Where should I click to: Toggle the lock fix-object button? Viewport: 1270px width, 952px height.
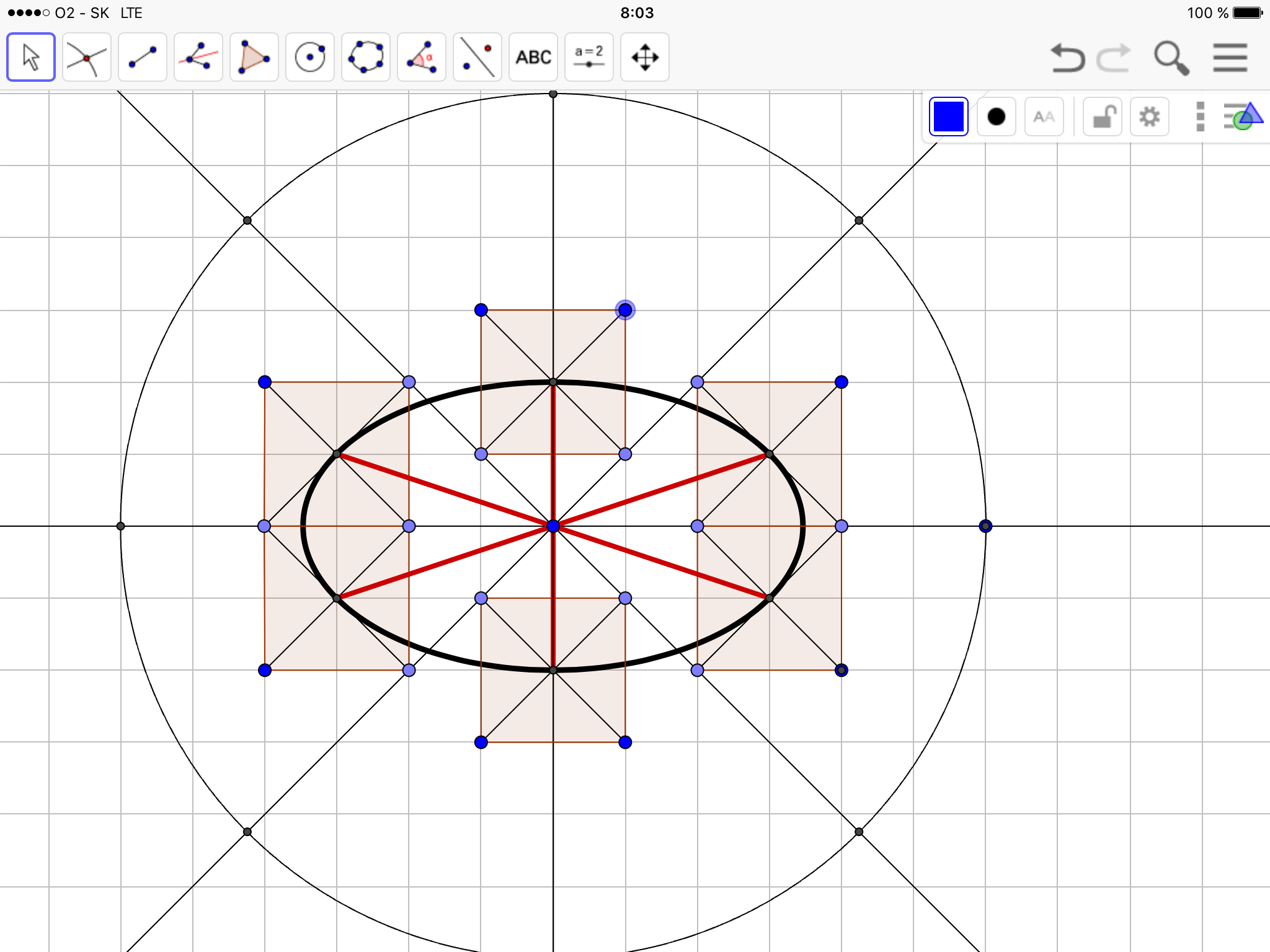point(1103,117)
